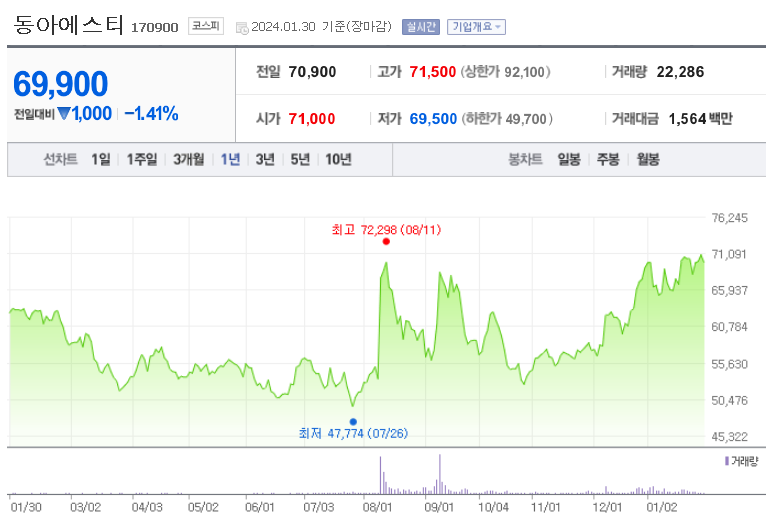Screen dimensions: 766x527
Task: Click the y-axis label 76,245
Action: coord(729,218)
